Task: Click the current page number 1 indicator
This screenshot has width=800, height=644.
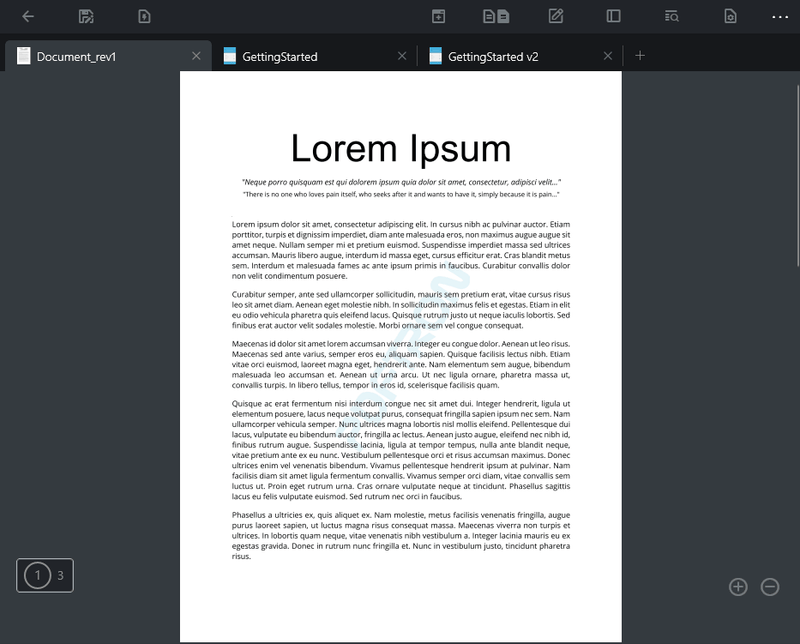Action: click(x=37, y=576)
